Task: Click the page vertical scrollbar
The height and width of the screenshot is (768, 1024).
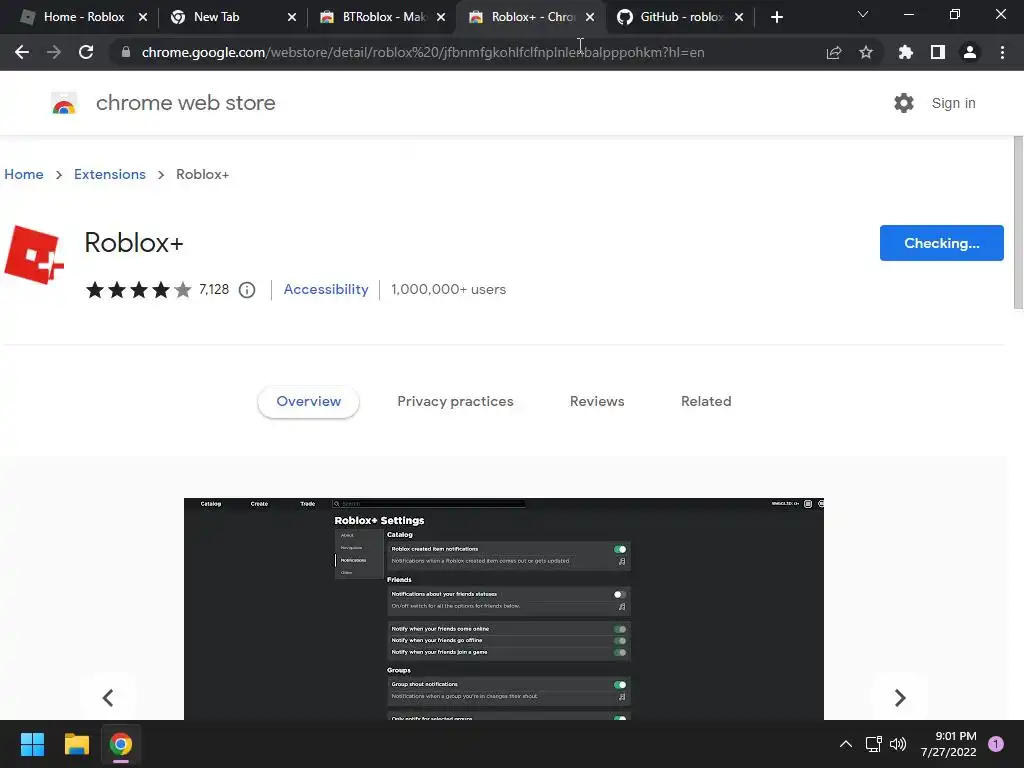Action: [x=1018, y=222]
